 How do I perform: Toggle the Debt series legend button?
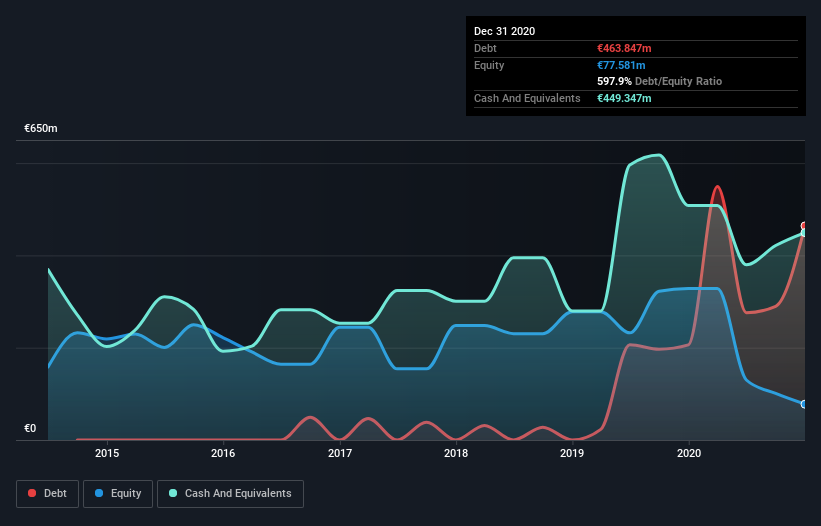pos(47,494)
